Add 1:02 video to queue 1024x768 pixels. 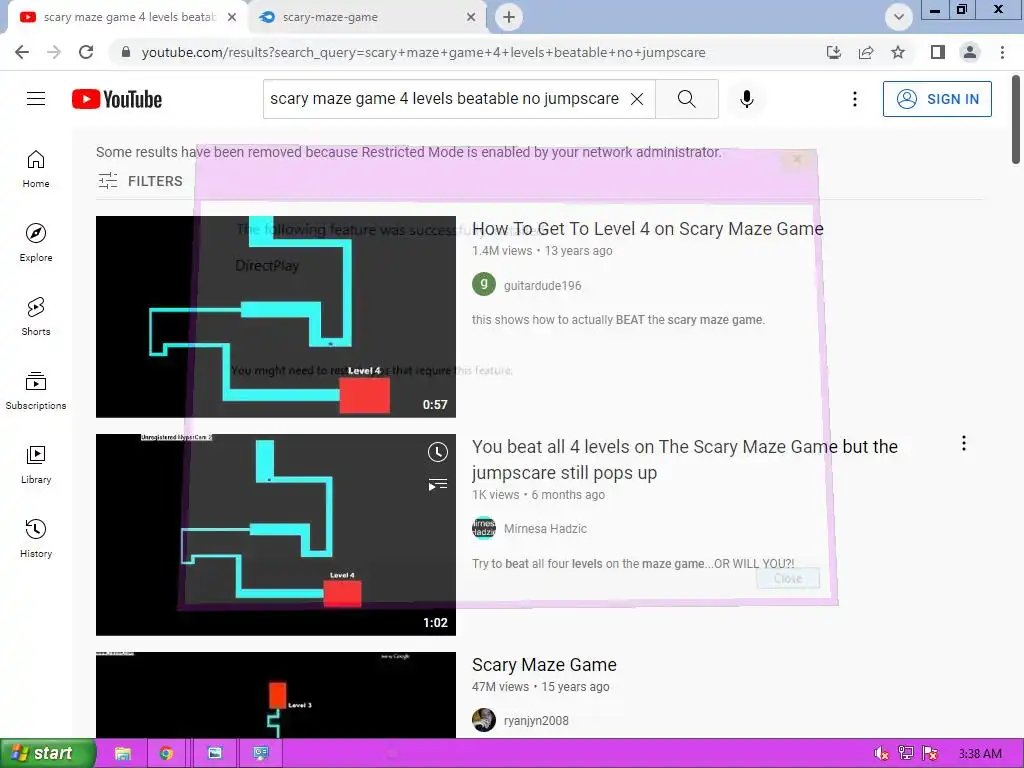click(x=438, y=485)
